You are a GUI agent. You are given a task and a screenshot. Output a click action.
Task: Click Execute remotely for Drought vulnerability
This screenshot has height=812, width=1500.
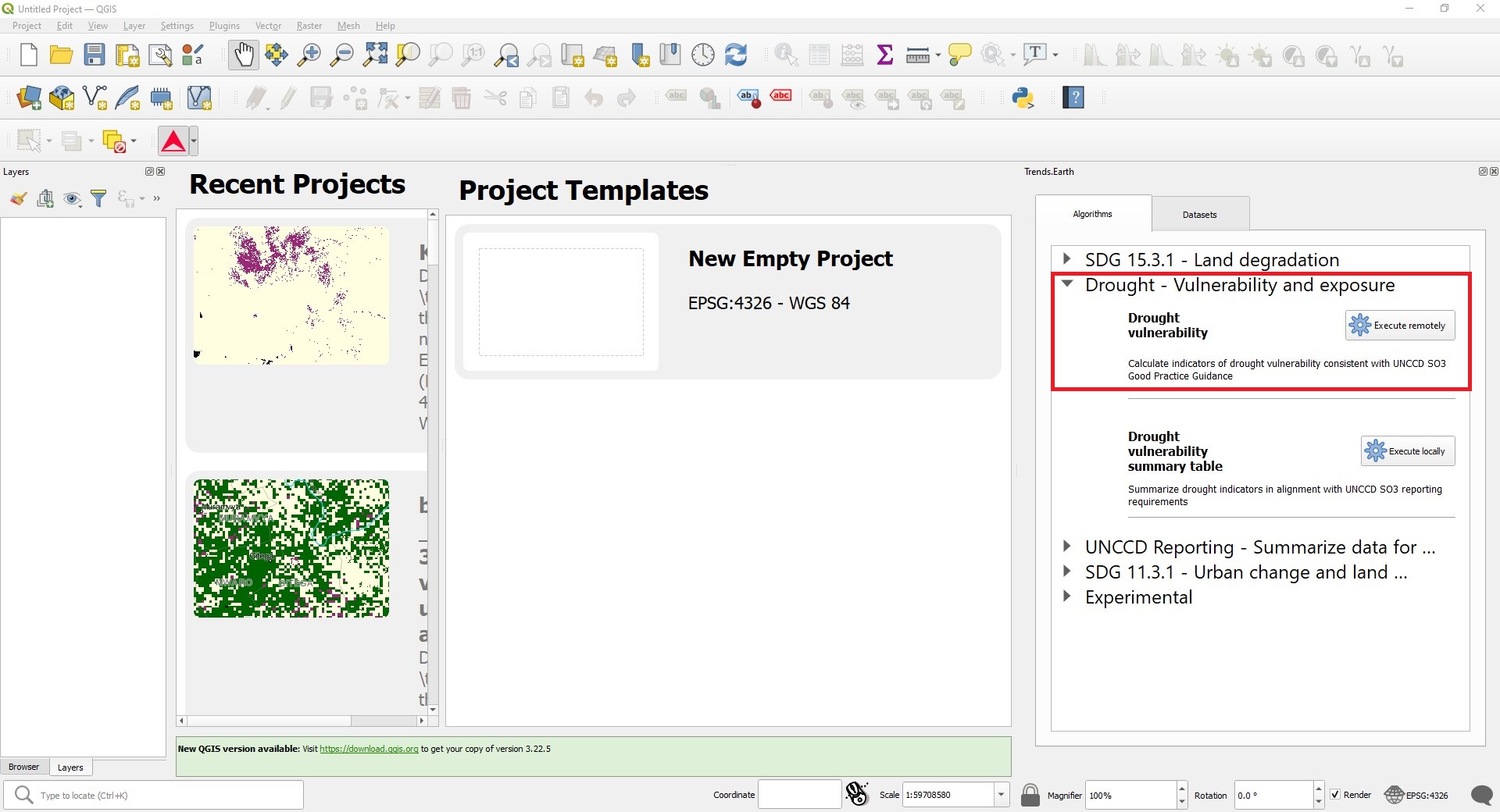tap(1400, 326)
